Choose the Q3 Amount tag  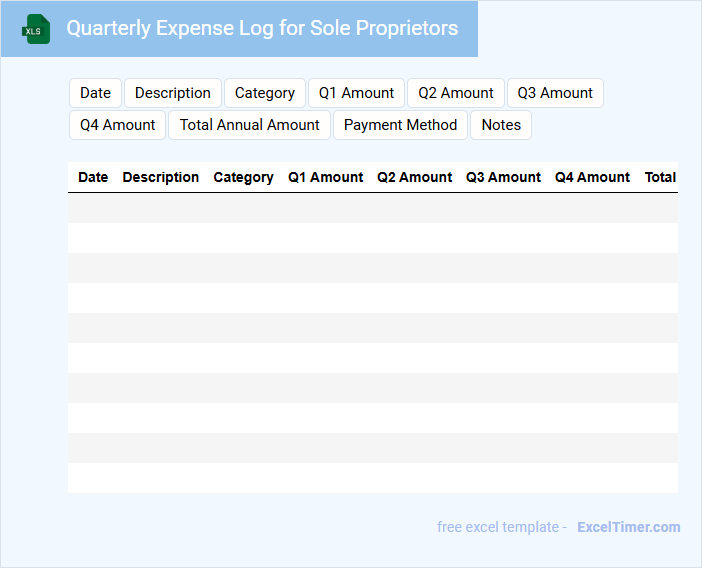(x=555, y=93)
